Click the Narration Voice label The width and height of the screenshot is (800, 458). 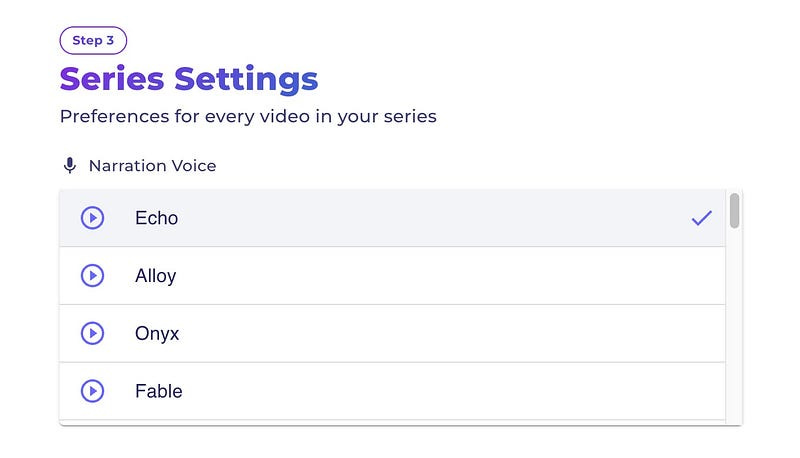point(153,166)
